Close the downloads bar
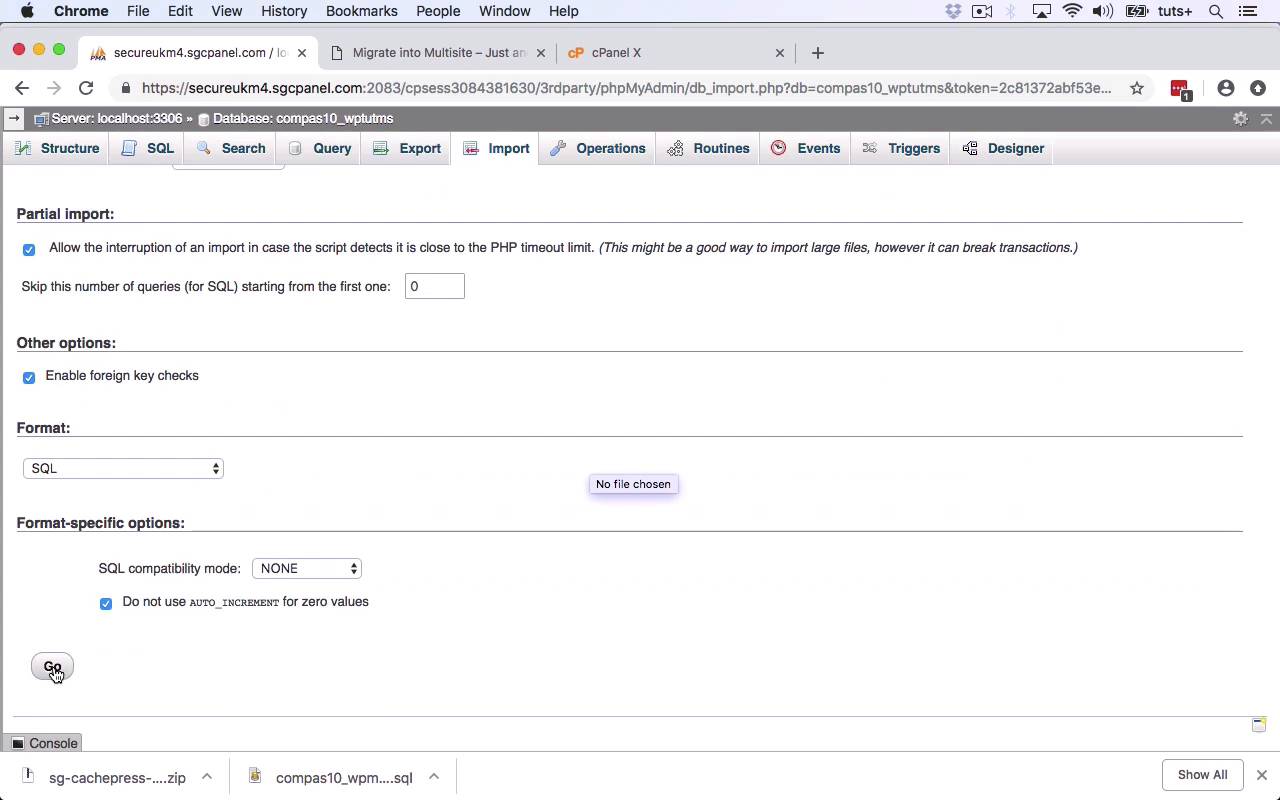Screen dimensions: 1280x800 1262,775
